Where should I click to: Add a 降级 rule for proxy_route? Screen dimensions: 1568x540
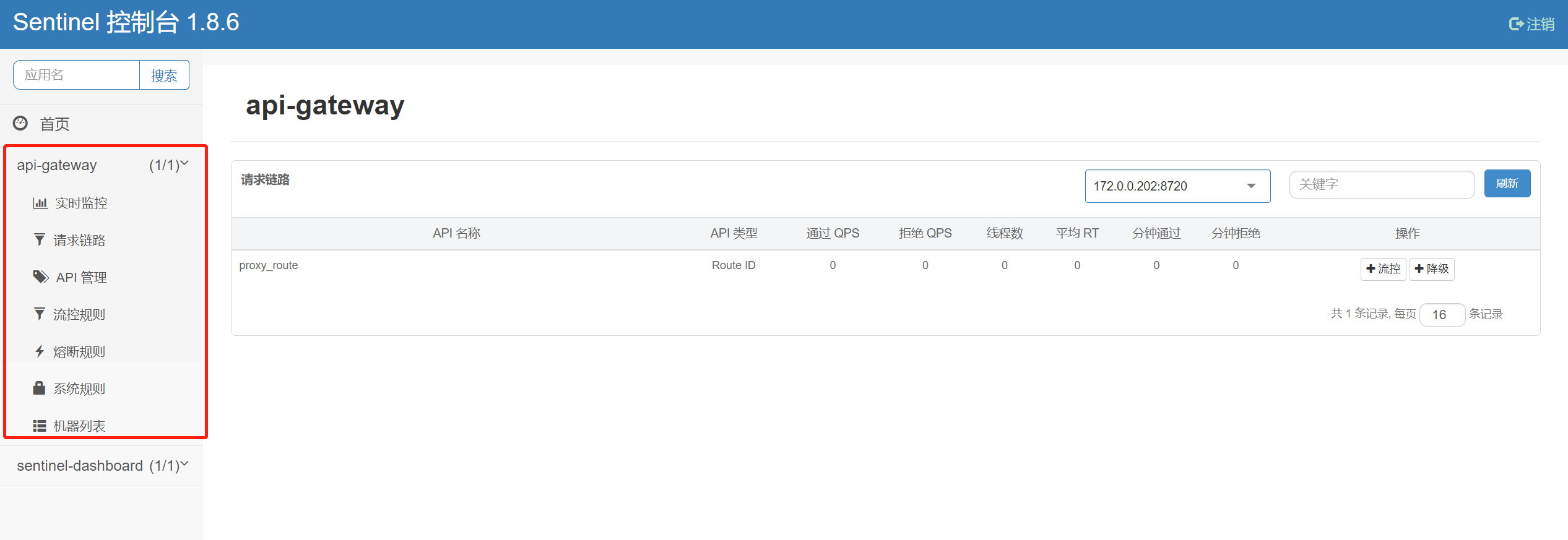[1432, 269]
